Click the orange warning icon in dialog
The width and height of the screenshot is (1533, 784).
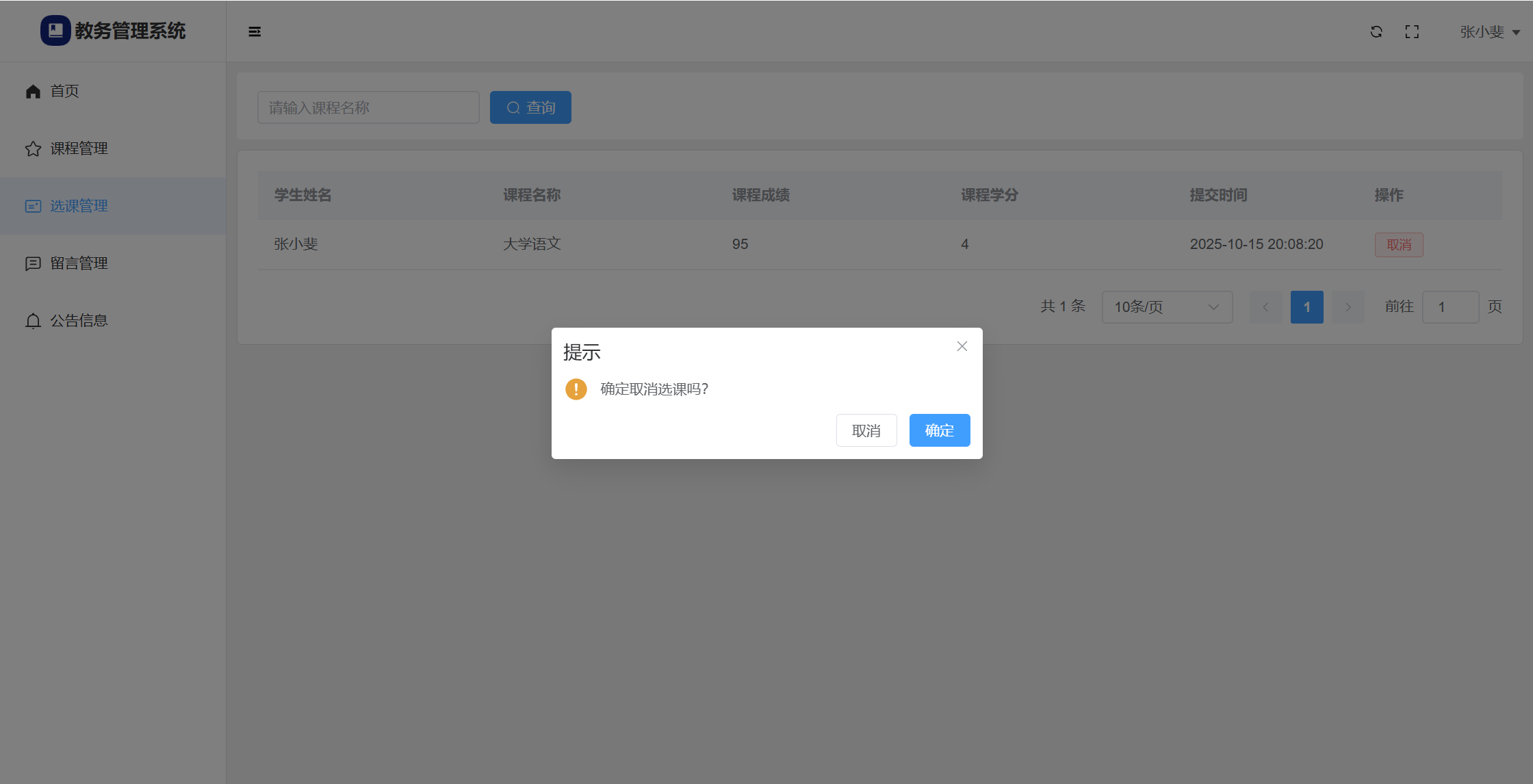(576, 389)
